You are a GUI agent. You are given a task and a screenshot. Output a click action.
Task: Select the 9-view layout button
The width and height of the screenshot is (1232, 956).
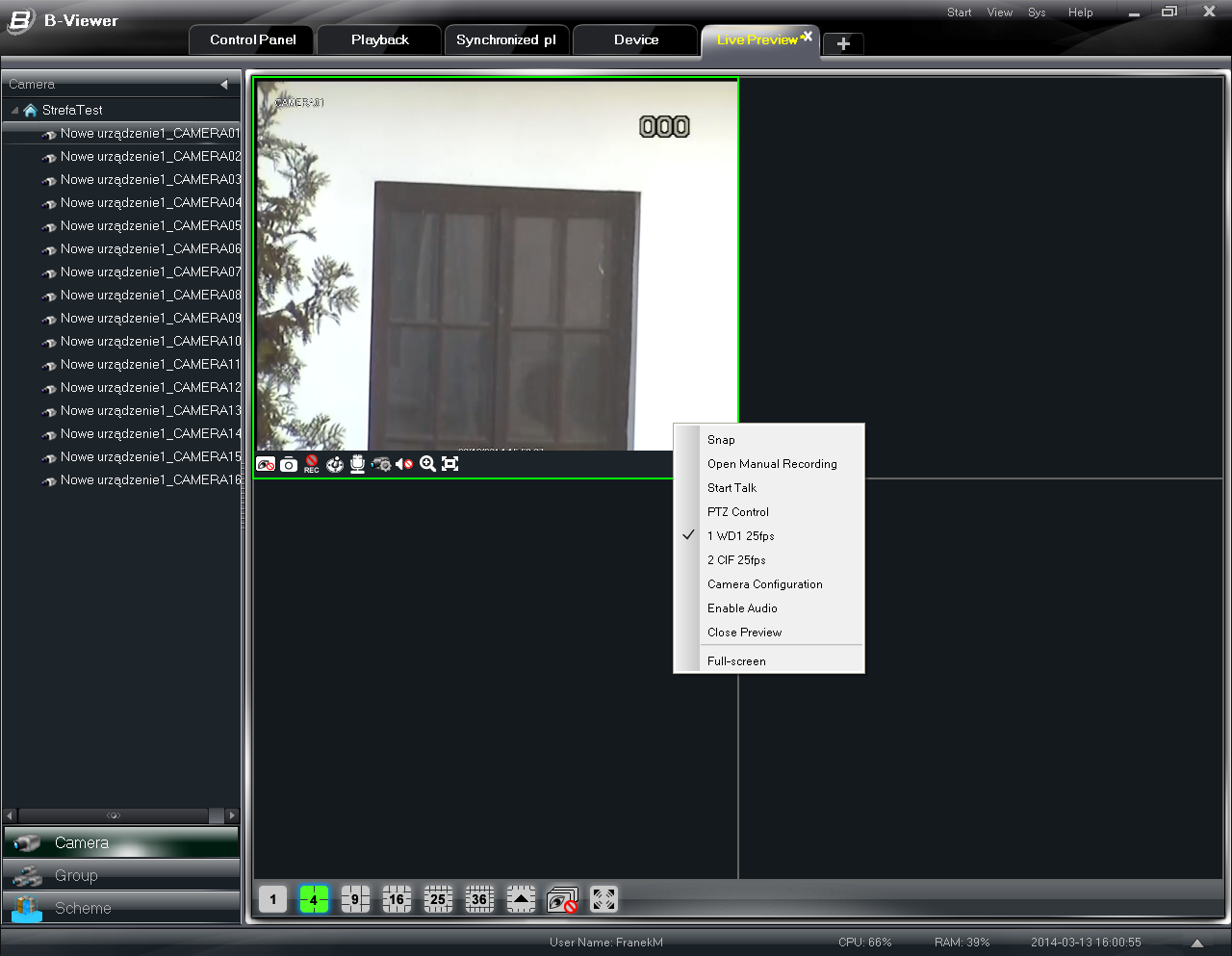[355, 900]
